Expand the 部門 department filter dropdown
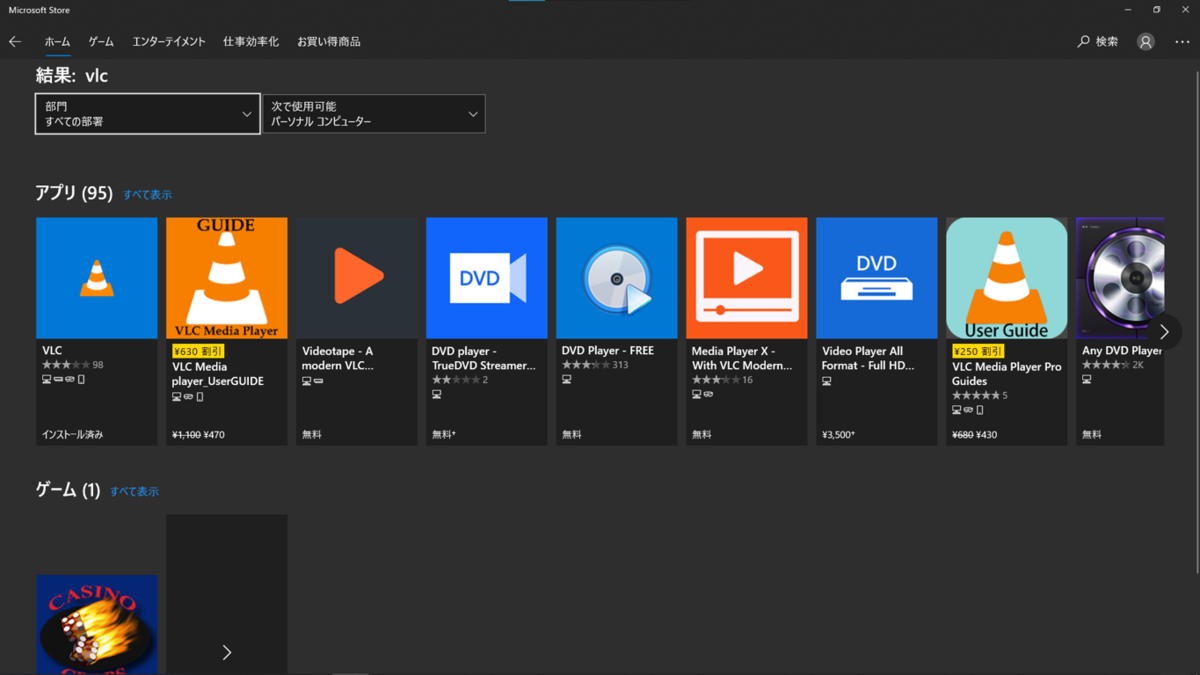Image resolution: width=1200 pixels, height=675 pixels. pyautogui.click(x=148, y=114)
